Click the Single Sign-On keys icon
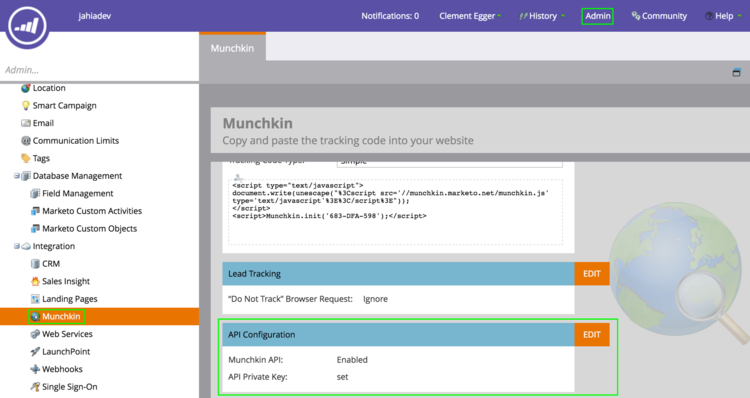 pyautogui.click(x=35, y=387)
